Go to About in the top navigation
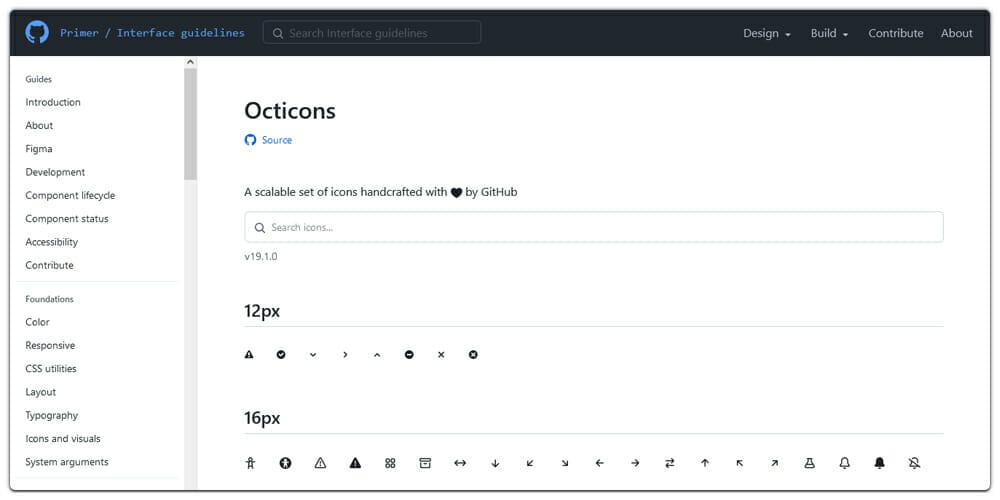The image size is (1000, 500). (x=957, y=33)
